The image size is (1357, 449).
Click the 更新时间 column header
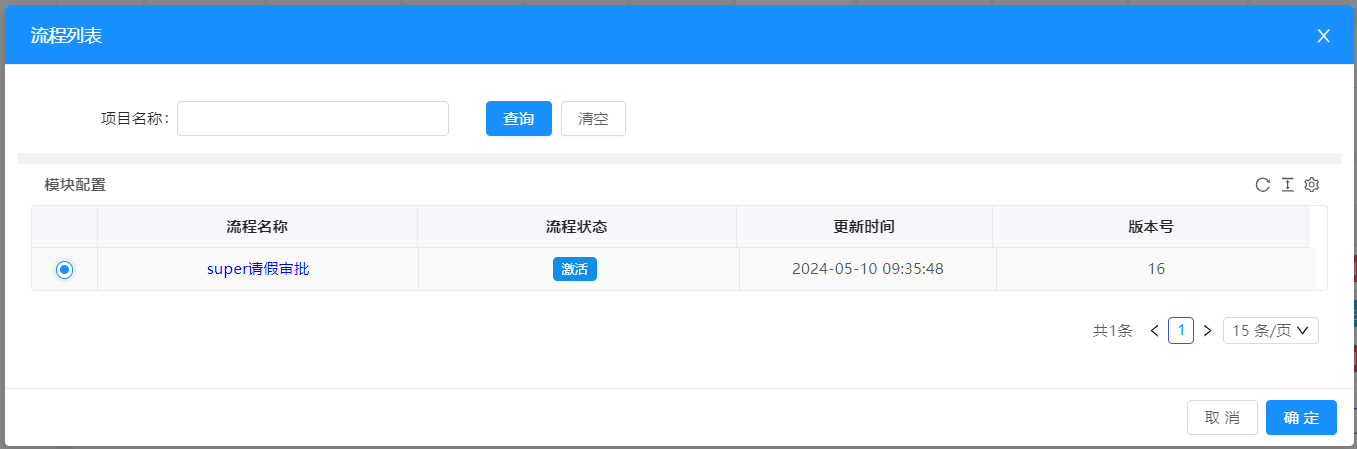(864, 227)
